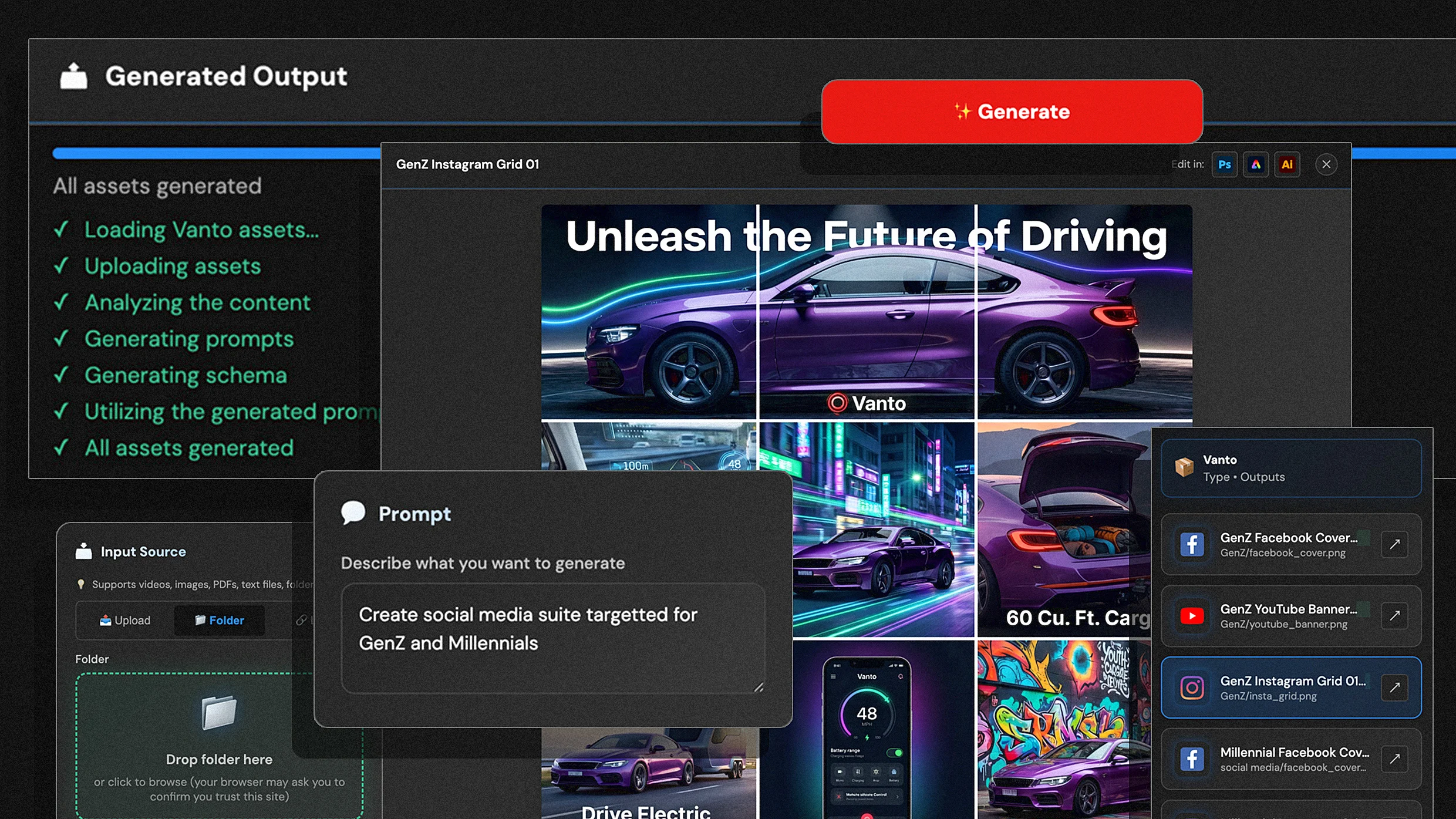1456x819 pixels.
Task: Open GenZ YouTube Banner using the arrow button
Action: click(x=1396, y=616)
